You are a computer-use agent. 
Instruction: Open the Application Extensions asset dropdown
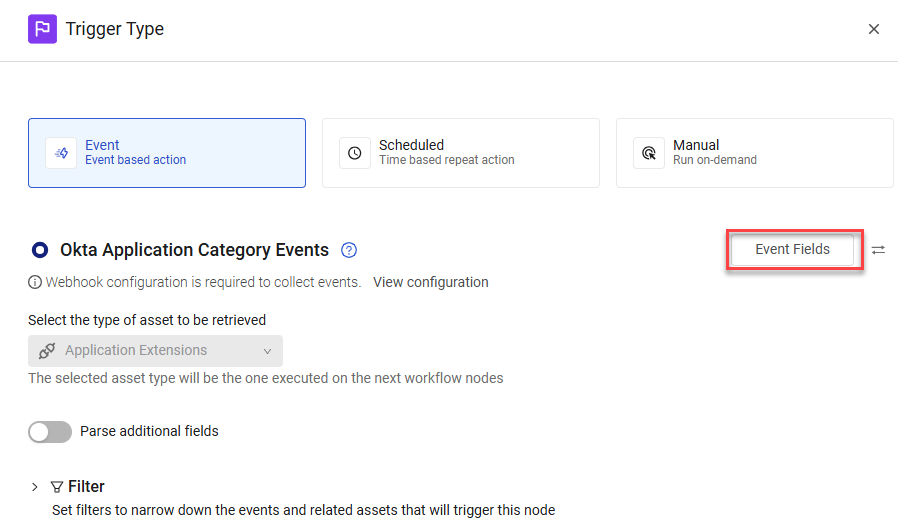[x=155, y=351]
